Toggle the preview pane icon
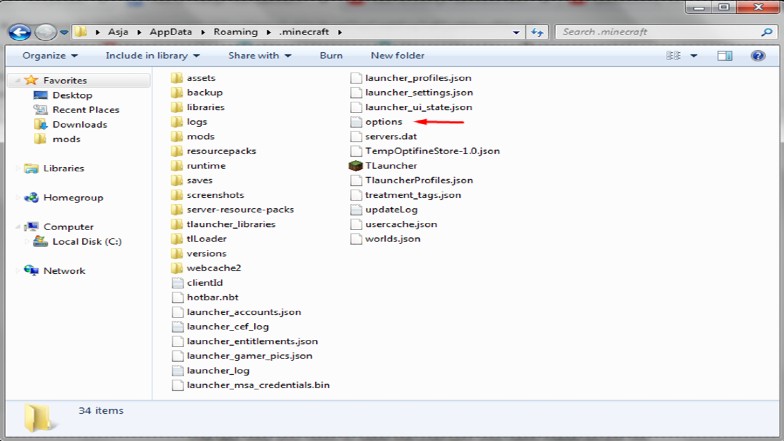 tap(724, 56)
